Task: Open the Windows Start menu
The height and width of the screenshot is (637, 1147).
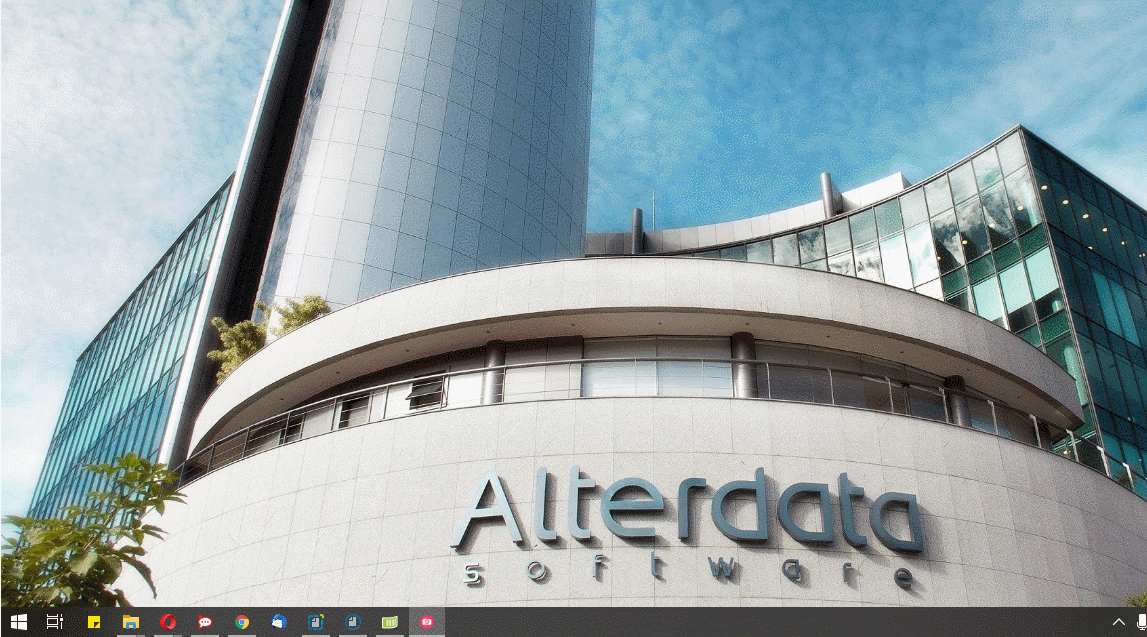Action: coord(19,622)
